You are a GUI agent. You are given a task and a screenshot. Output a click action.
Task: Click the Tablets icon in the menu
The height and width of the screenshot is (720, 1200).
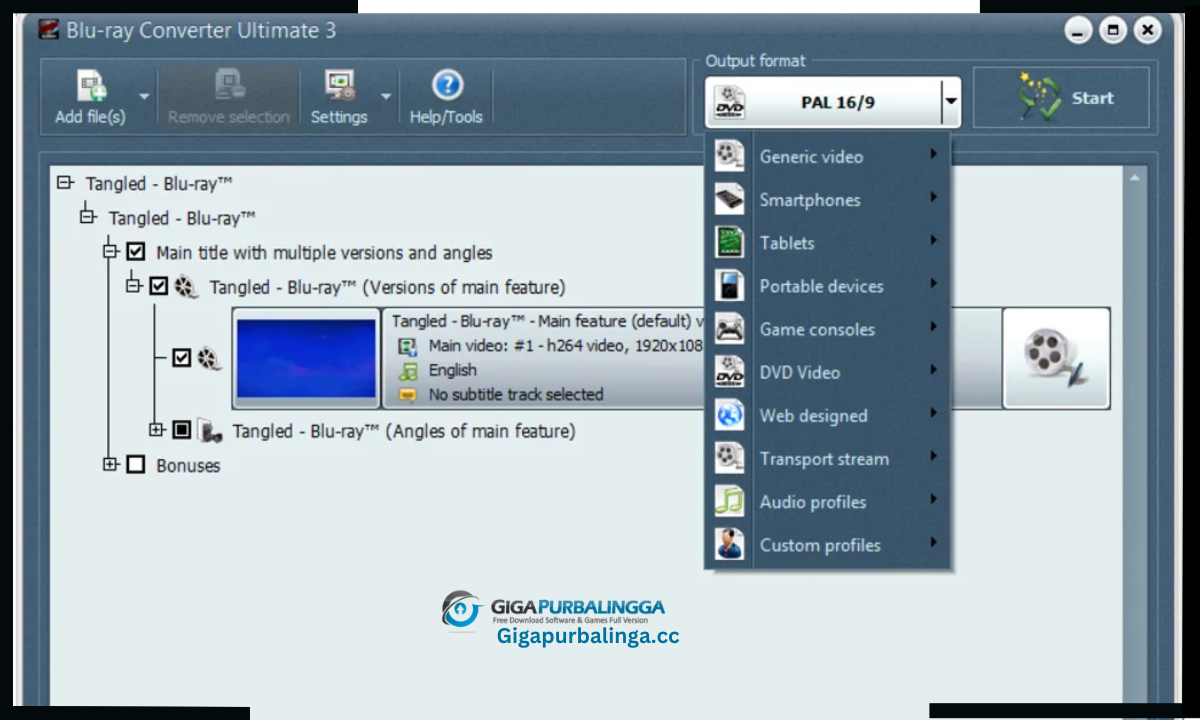(730, 242)
